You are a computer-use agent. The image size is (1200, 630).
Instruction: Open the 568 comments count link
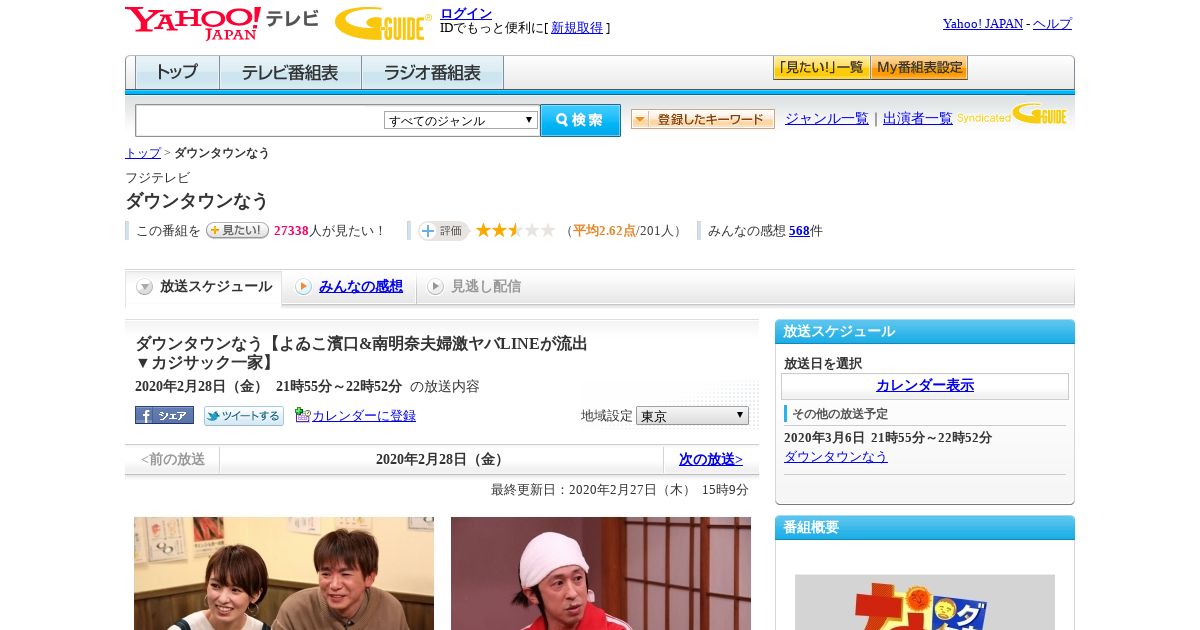pyautogui.click(x=799, y=231)
